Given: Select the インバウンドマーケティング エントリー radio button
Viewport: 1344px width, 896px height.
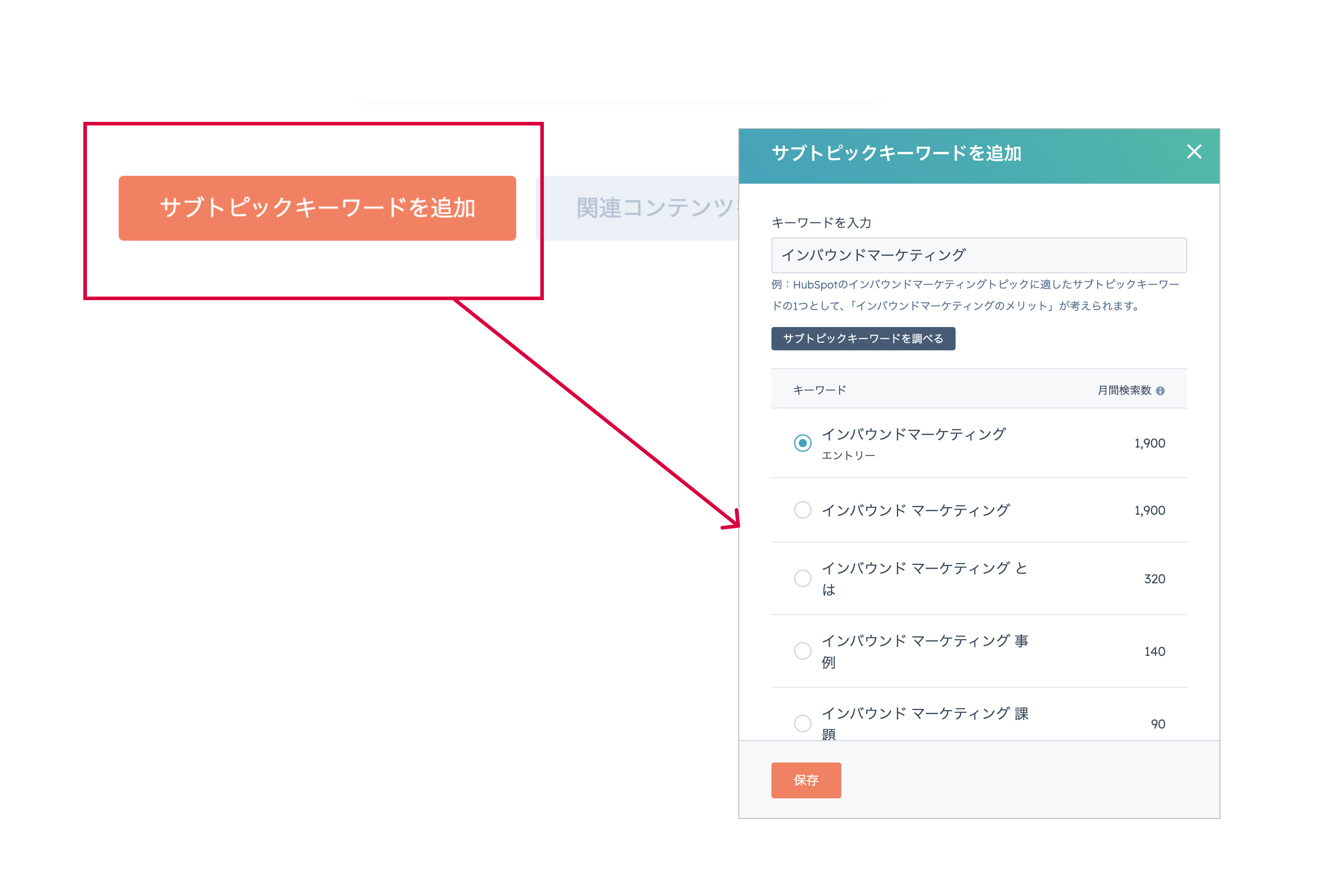Looking at the screenshot, I should (x=802, y=443).
